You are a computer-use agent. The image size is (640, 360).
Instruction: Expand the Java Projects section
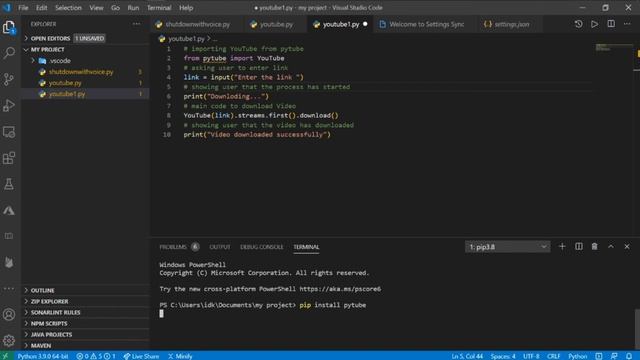pos(86,334)
